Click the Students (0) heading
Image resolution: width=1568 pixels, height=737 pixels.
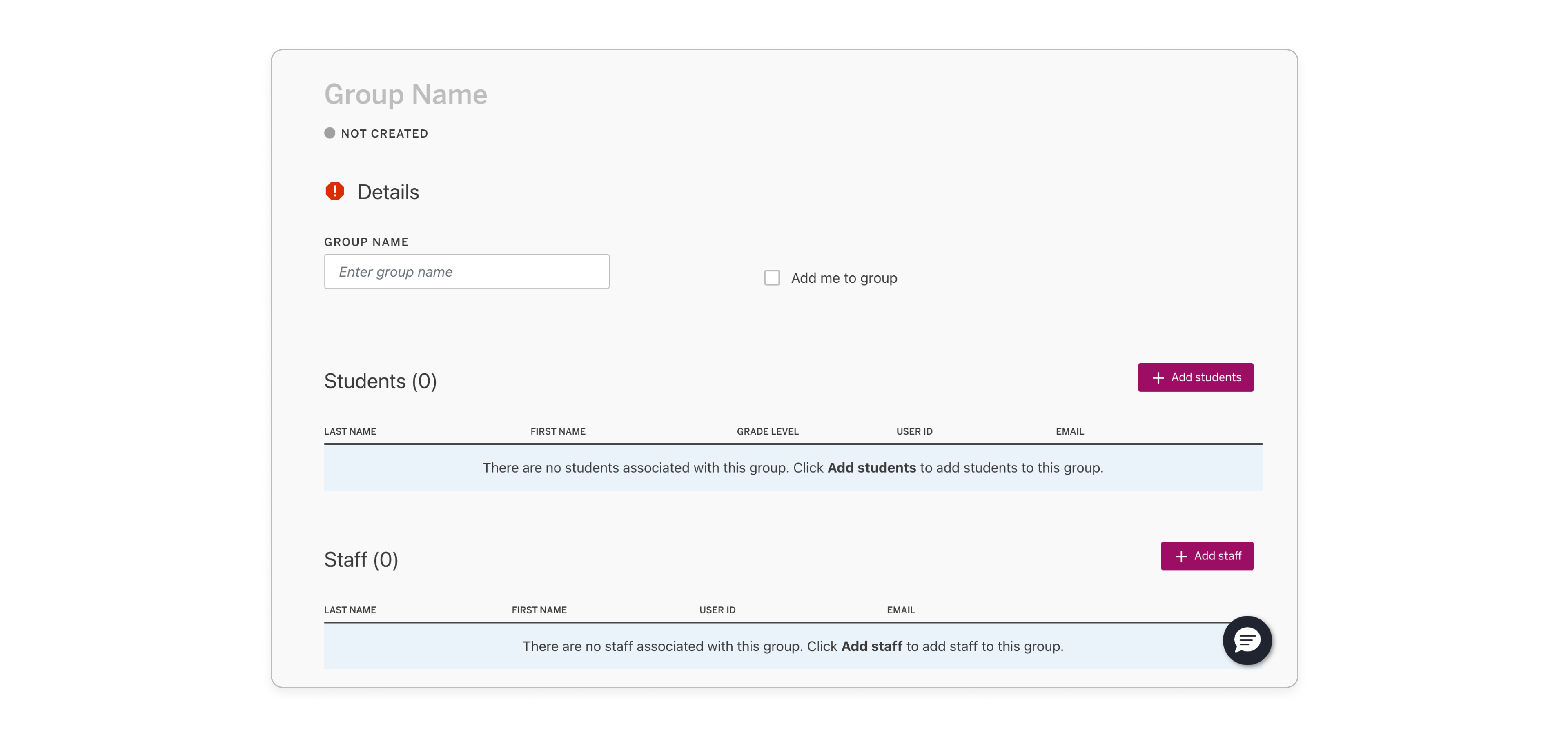point(381,381)
